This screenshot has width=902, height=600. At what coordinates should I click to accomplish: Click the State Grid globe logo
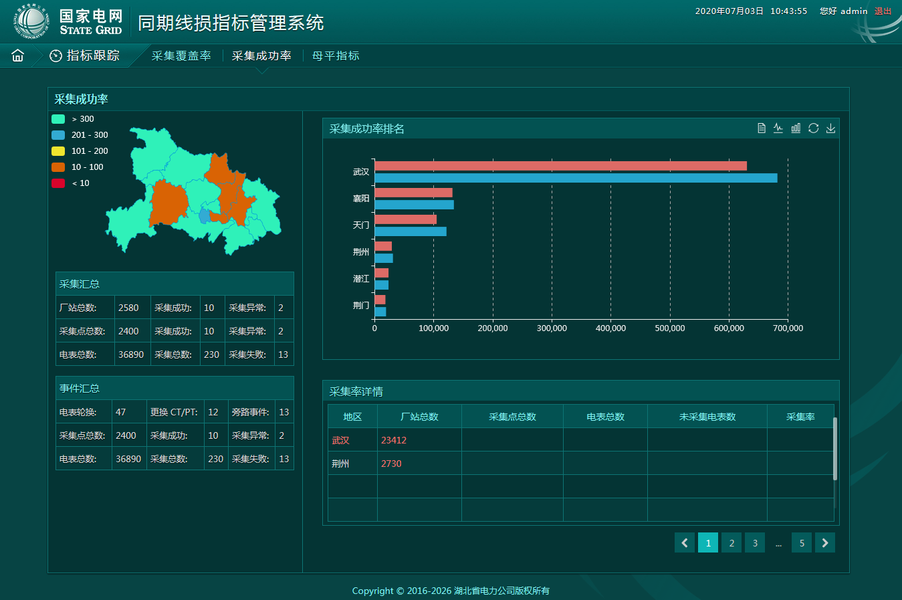(x=32, y=21)
